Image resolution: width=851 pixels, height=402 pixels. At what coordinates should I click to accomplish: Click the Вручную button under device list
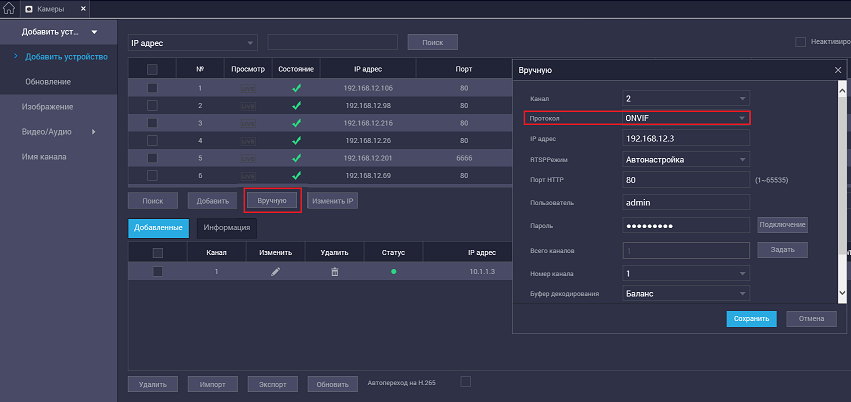tap(272, 200)
